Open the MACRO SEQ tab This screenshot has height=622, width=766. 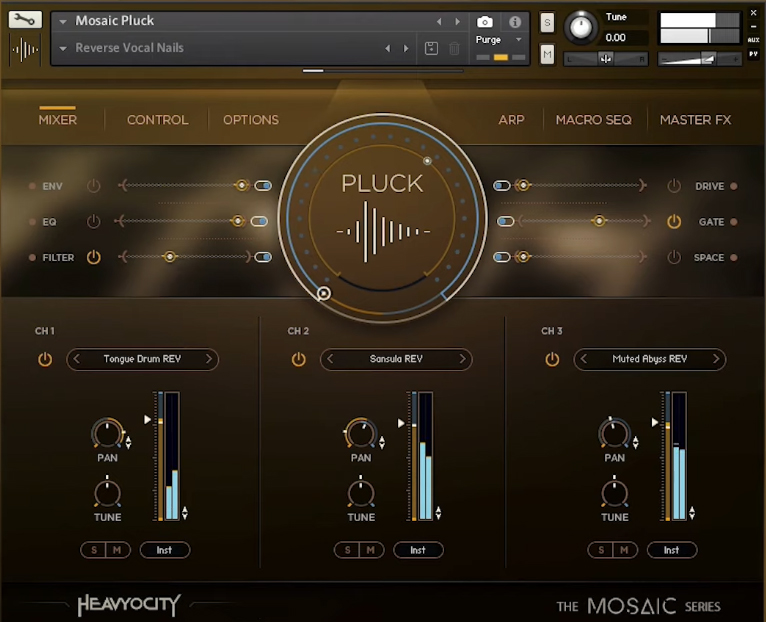click(x=594, y=120)
